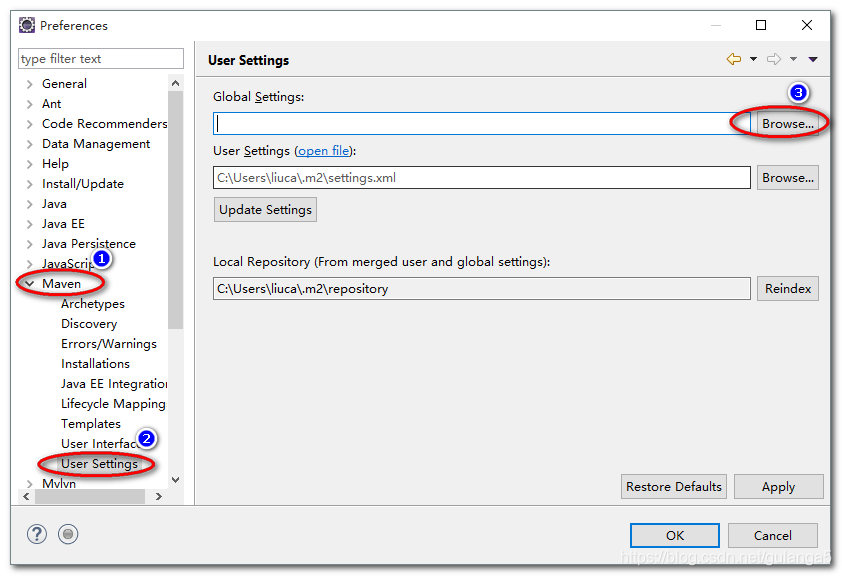Screen dimensions: 842x576
Task: Expand the General preferences category
Action: pos(30,84)
